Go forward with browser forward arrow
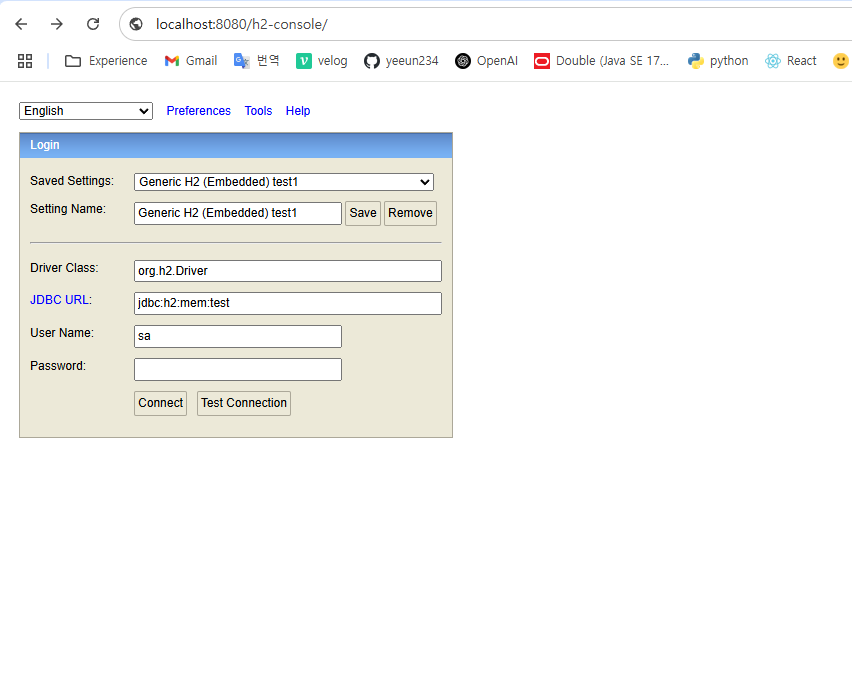Viewport: 852px width, 694px height. click(57, 24)
